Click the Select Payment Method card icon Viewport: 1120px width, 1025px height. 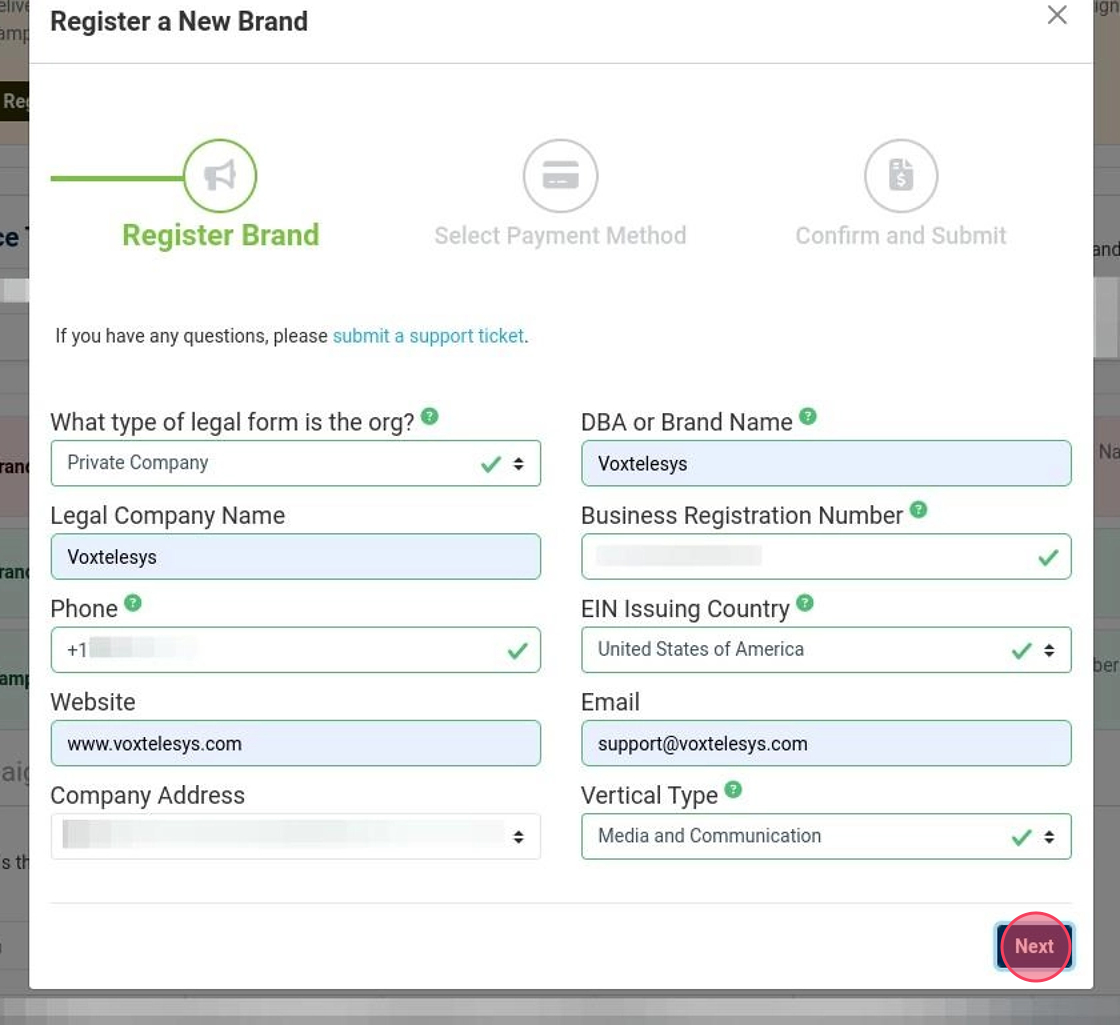click(560, 176)
